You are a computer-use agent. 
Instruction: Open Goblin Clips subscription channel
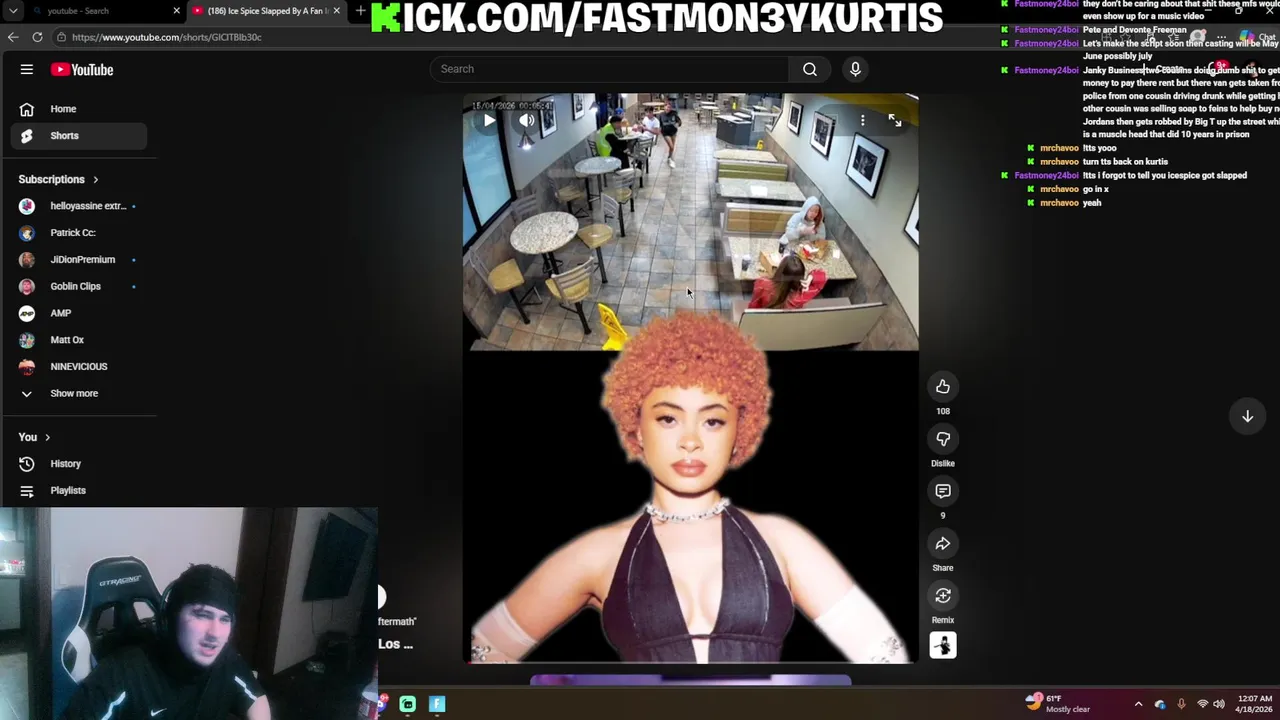tap(79, 286)
